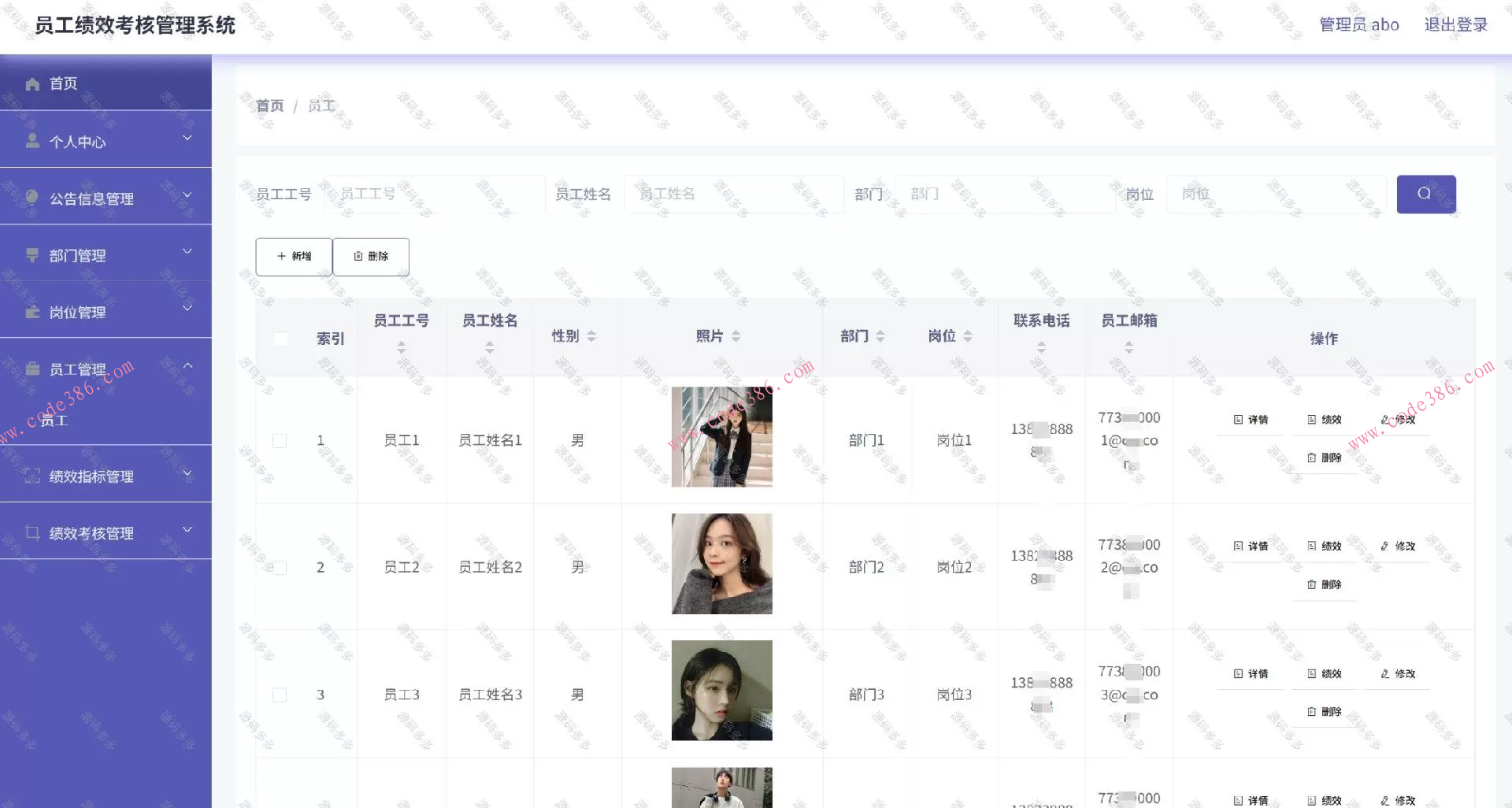1512x808 pixels.
Task: Click the 个人中心 user icon
Action: point(32,141)
